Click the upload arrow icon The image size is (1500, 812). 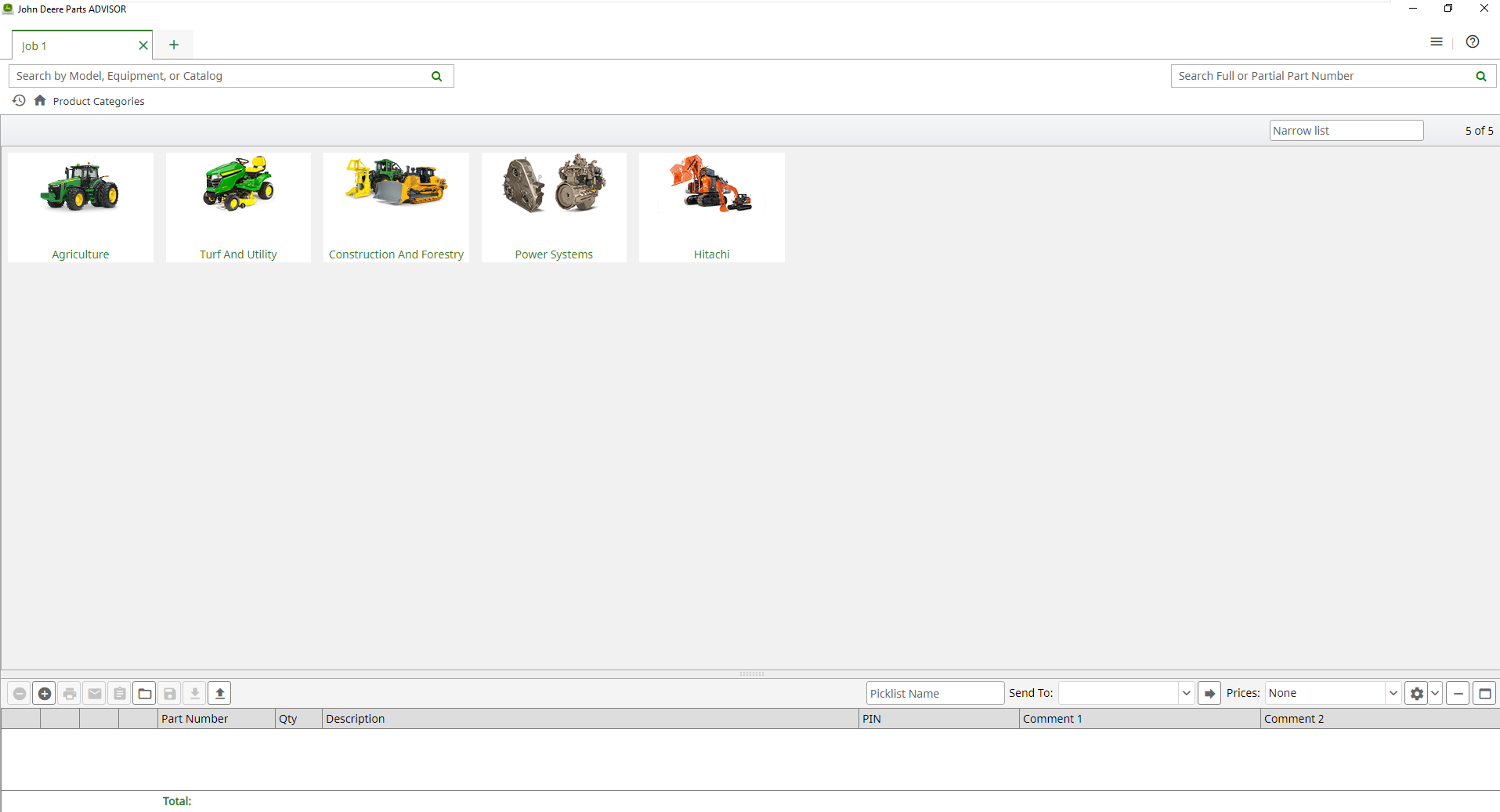[220, 693]
